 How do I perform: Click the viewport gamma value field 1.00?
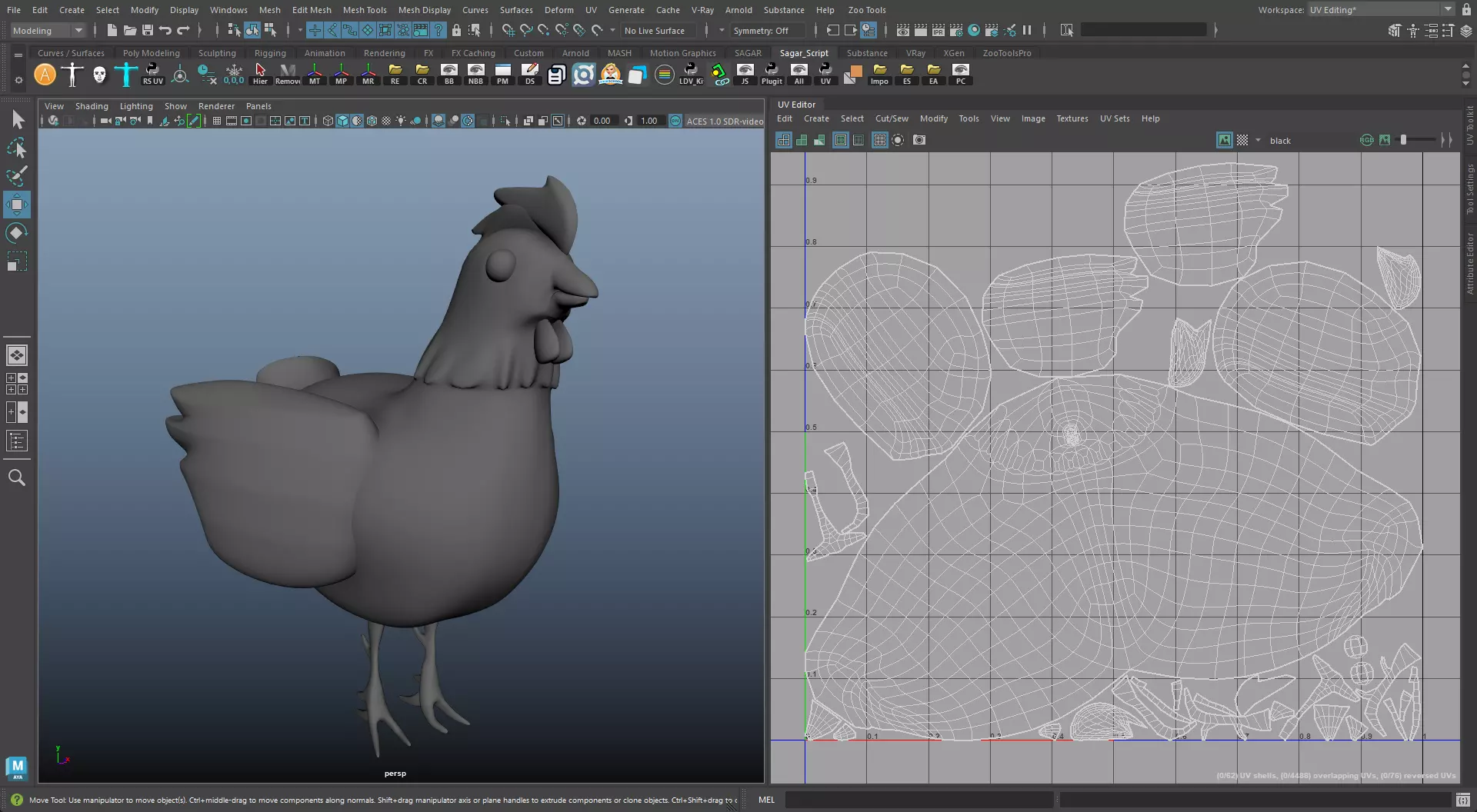[x=649, y=121]
